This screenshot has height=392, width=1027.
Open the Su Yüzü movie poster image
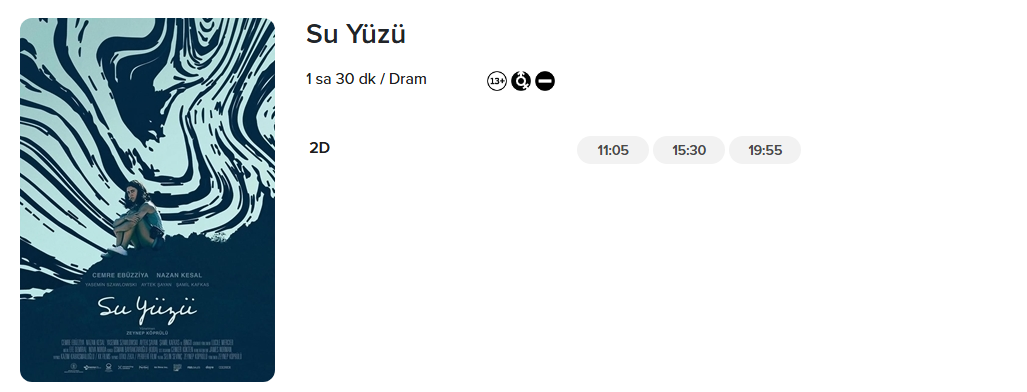click(x=147, y=200)
